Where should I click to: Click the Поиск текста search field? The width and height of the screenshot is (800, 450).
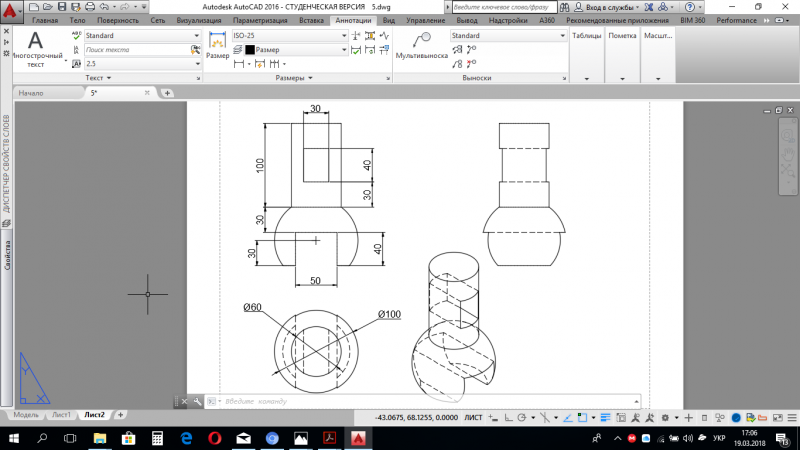point(137,49)
